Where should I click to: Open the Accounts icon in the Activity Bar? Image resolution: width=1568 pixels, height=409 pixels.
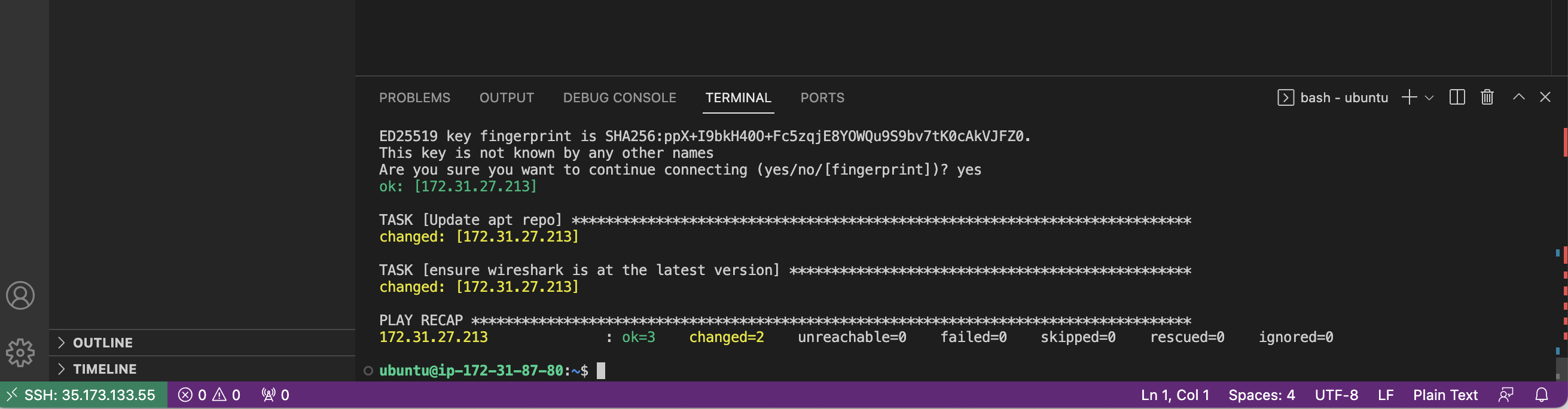click(x=22, y=296)
